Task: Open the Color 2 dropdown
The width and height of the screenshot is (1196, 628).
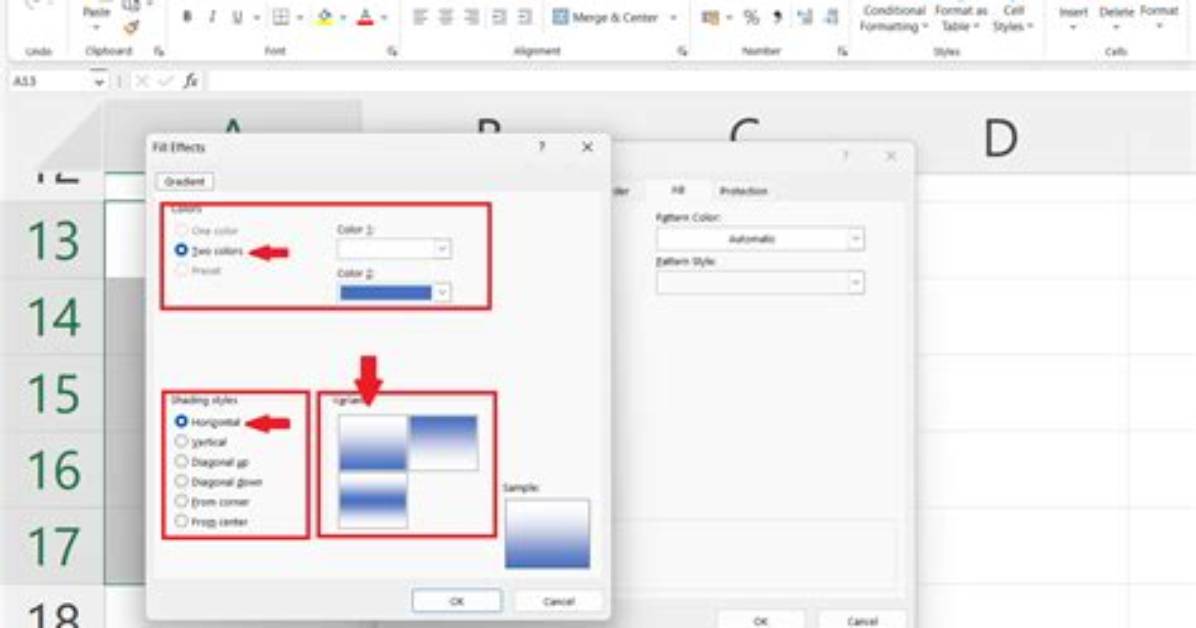Action: pos(442,292)
